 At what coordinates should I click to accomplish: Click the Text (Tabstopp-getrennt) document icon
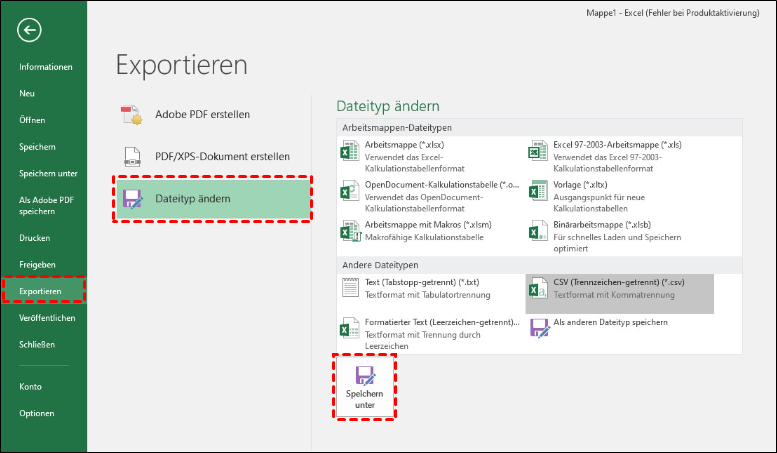coord(350,288)
